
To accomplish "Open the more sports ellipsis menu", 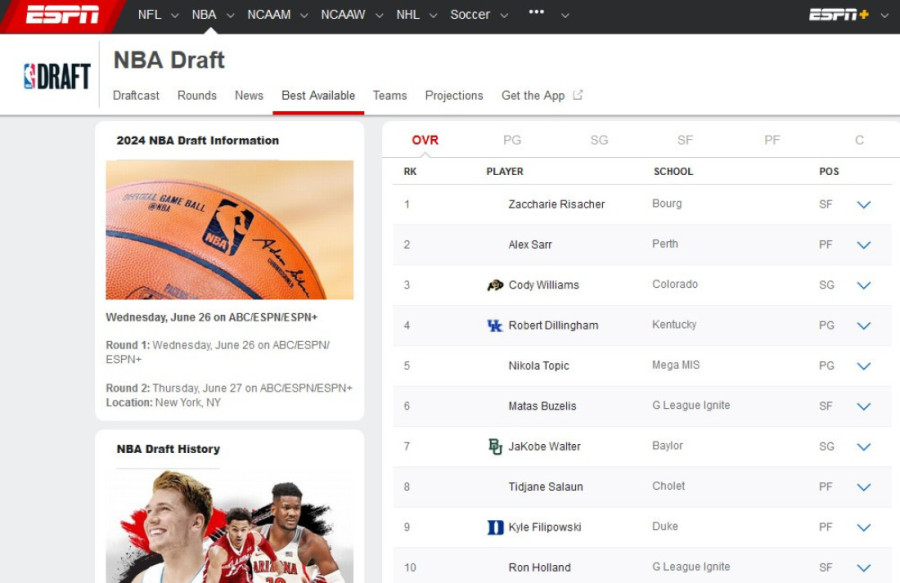I will tap(537, 14).
